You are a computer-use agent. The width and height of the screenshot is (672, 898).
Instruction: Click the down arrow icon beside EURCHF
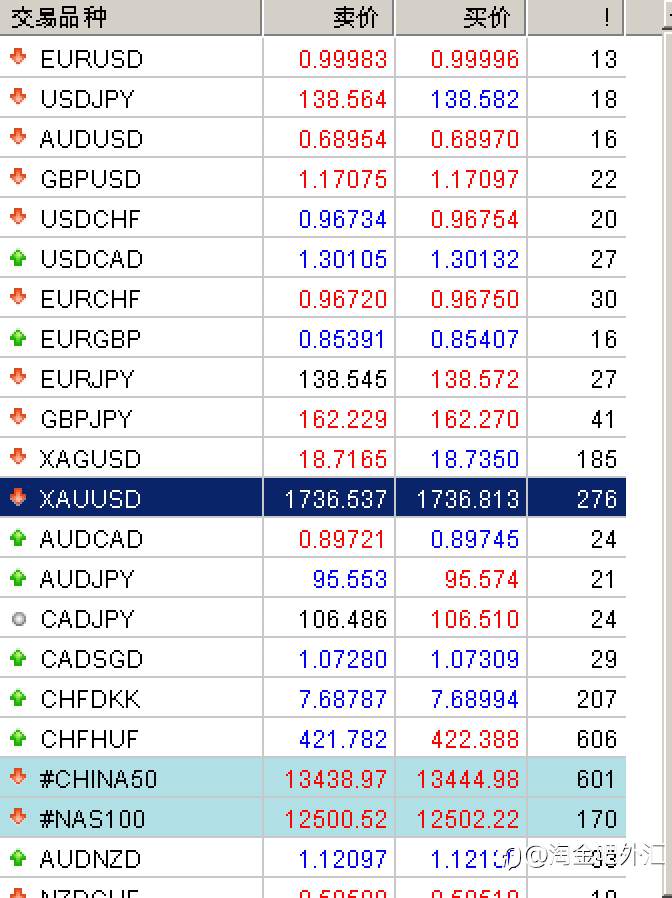(x=18, y=297)
